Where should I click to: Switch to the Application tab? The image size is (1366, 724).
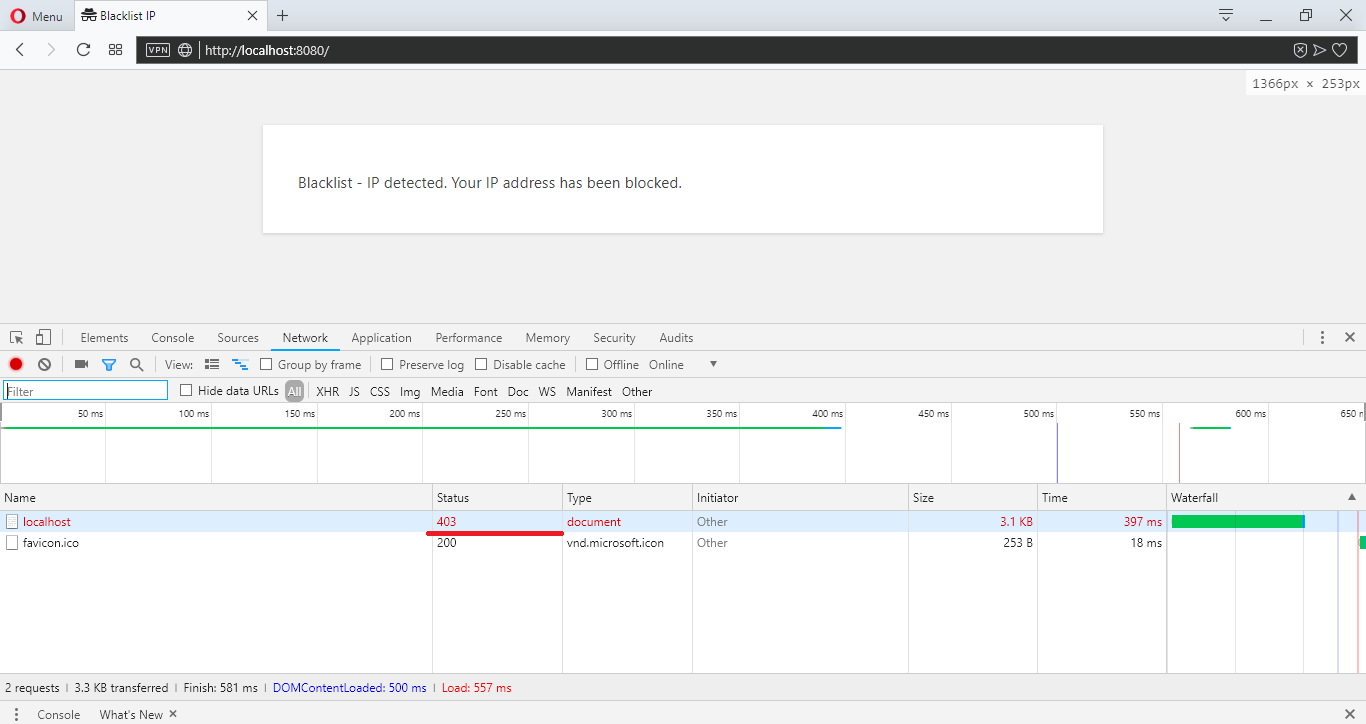point(381,338)
